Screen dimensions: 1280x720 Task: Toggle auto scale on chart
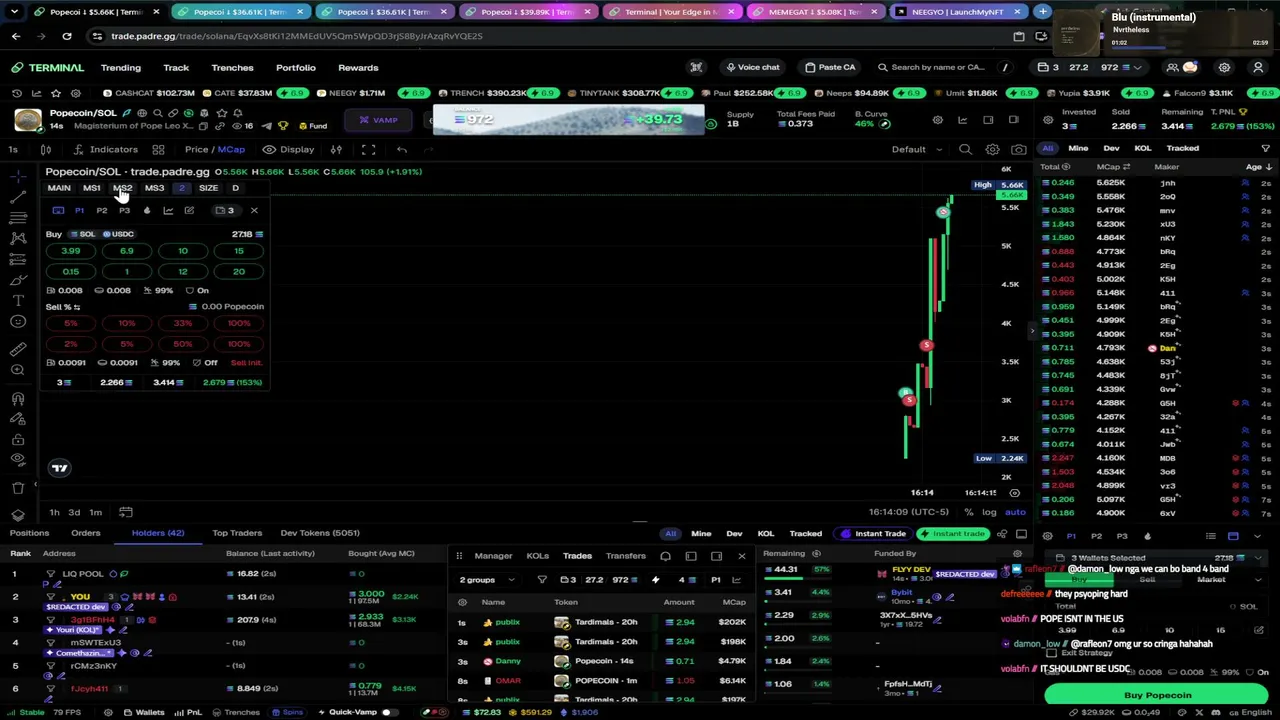(x=1014, y=512)
